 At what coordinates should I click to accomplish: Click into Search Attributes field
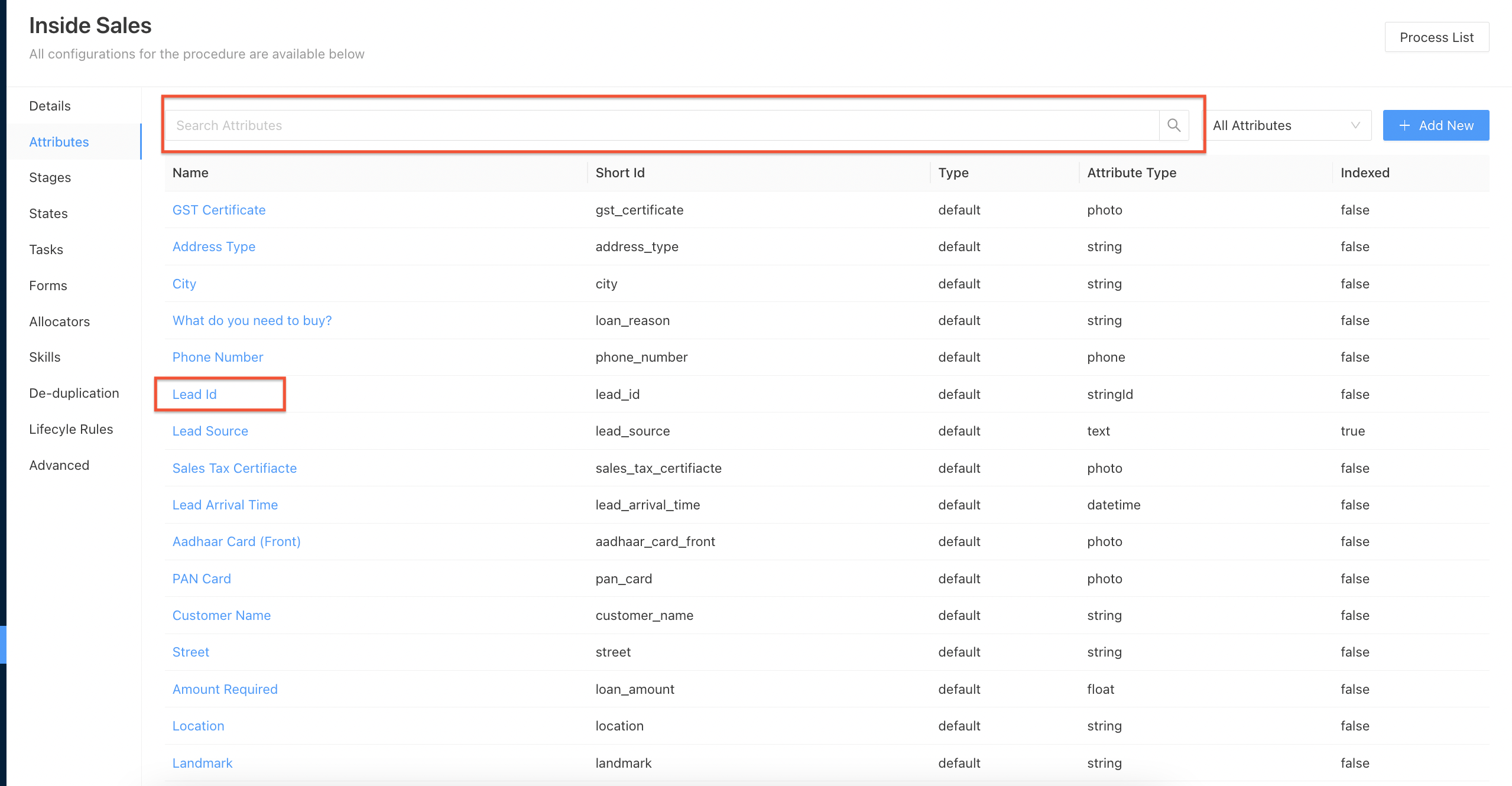coord(661,125)
